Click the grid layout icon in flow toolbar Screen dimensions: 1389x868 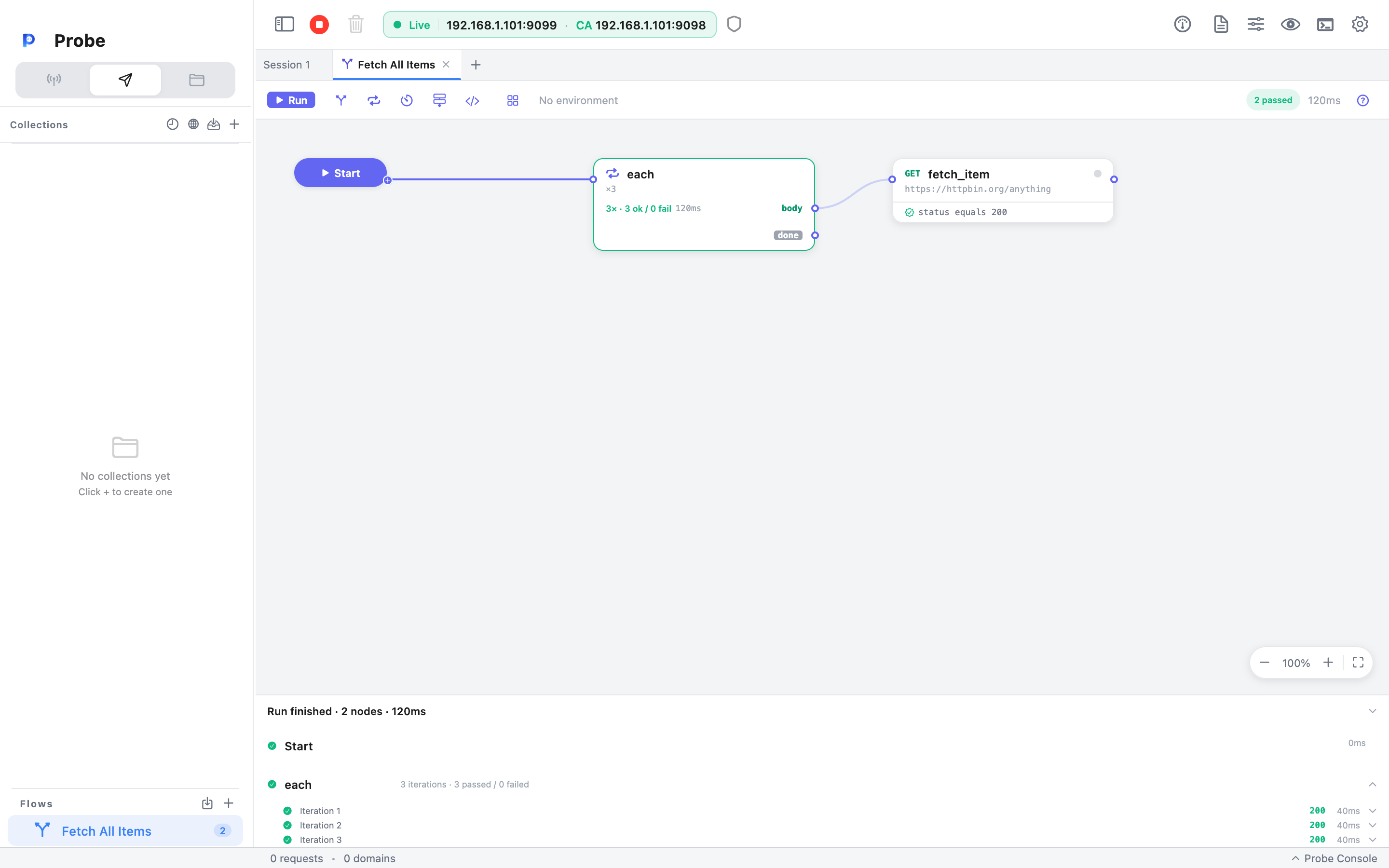[x=513, y=100]
